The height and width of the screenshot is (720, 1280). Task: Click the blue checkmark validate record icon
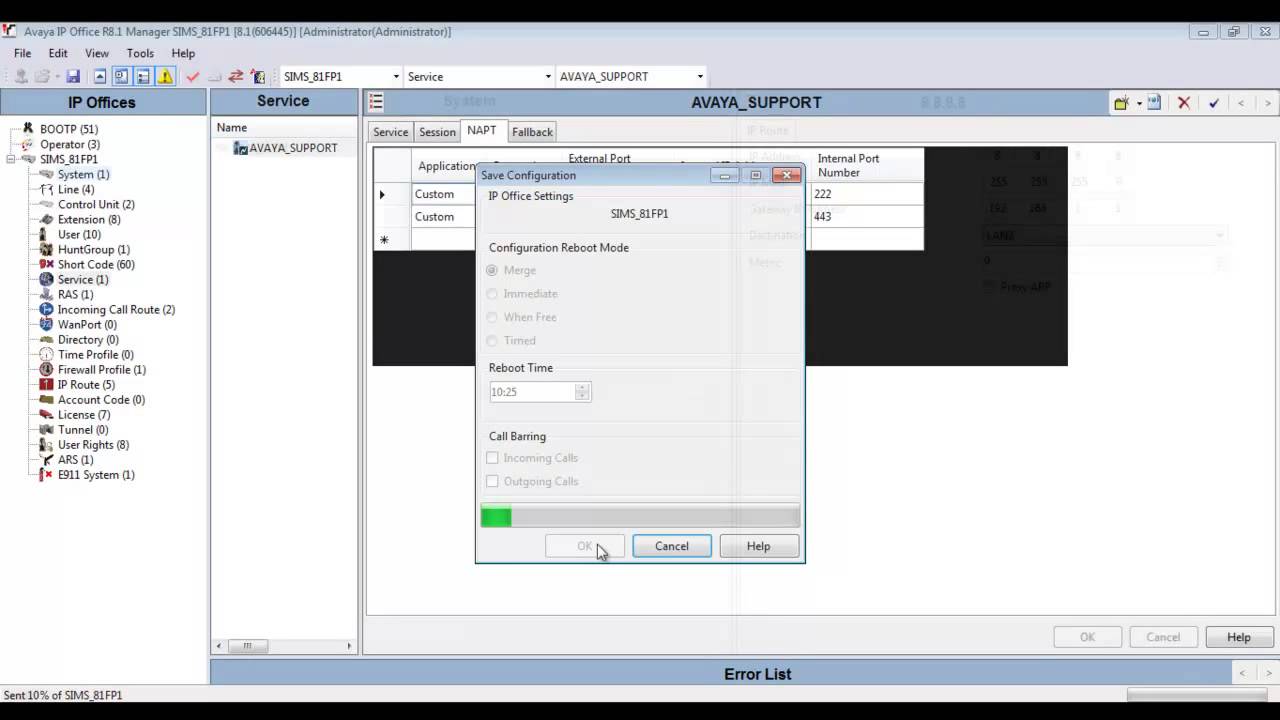[x=1213, y=102]
